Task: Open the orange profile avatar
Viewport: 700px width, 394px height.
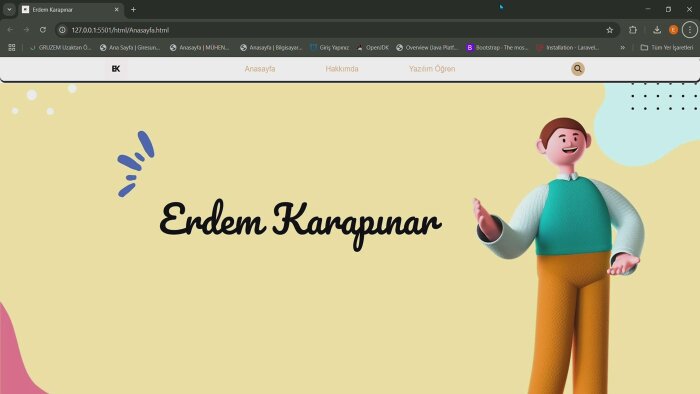Action: coord(673,30)
